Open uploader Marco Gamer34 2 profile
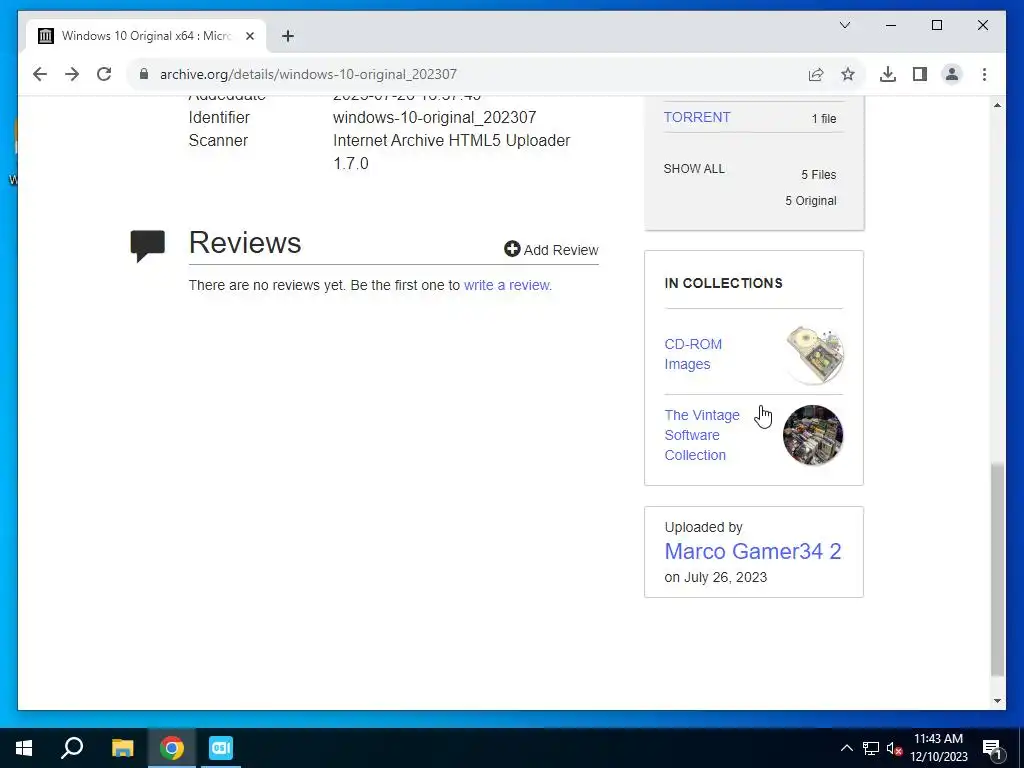The image size is (1024, 768). pyautogui.click(x=752, y=551)
